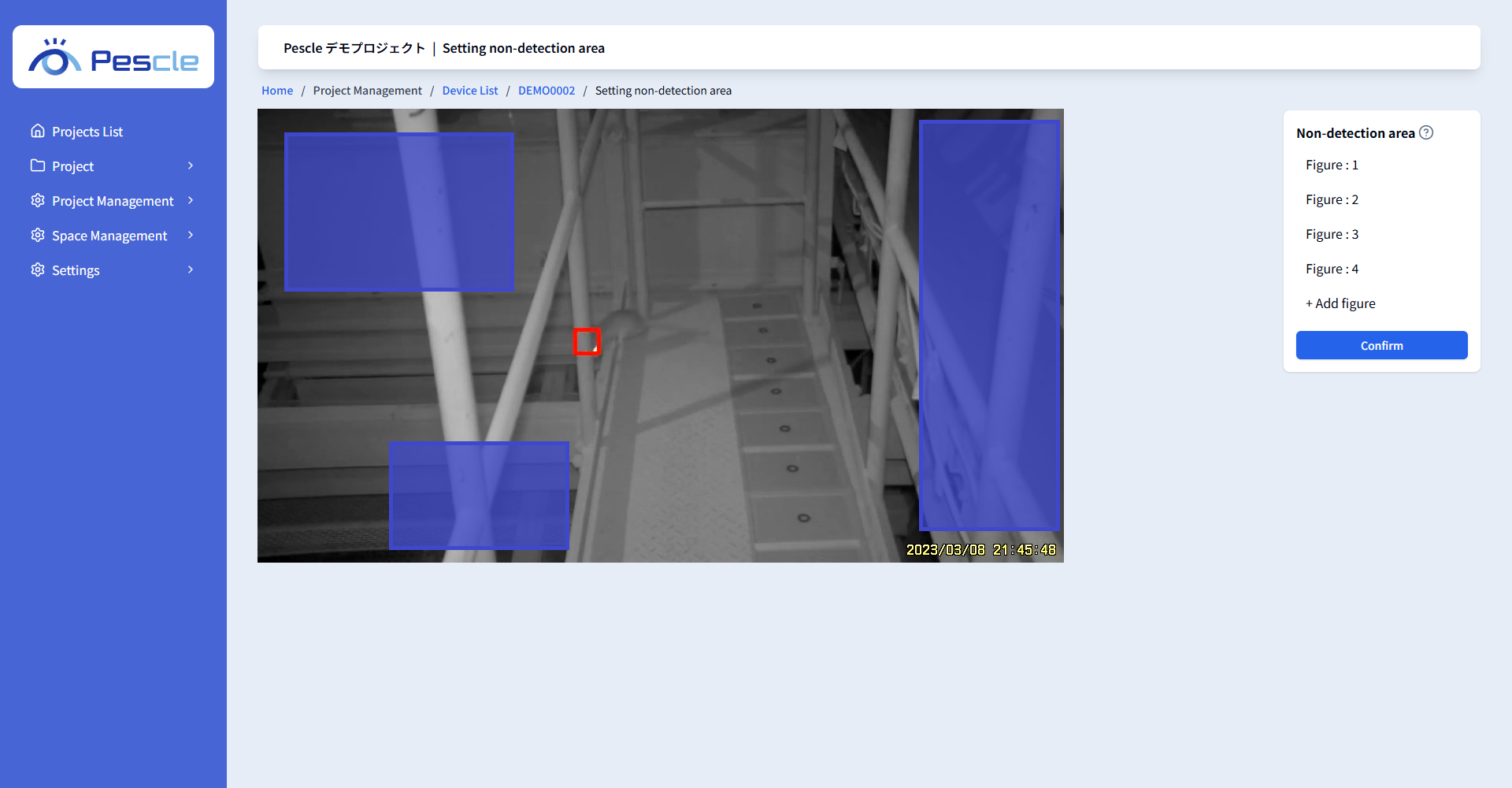Select the tall blue rectangle by the image's right edge
The width and height of the screenshot is (1512, 788).
[x=989, y=325]
